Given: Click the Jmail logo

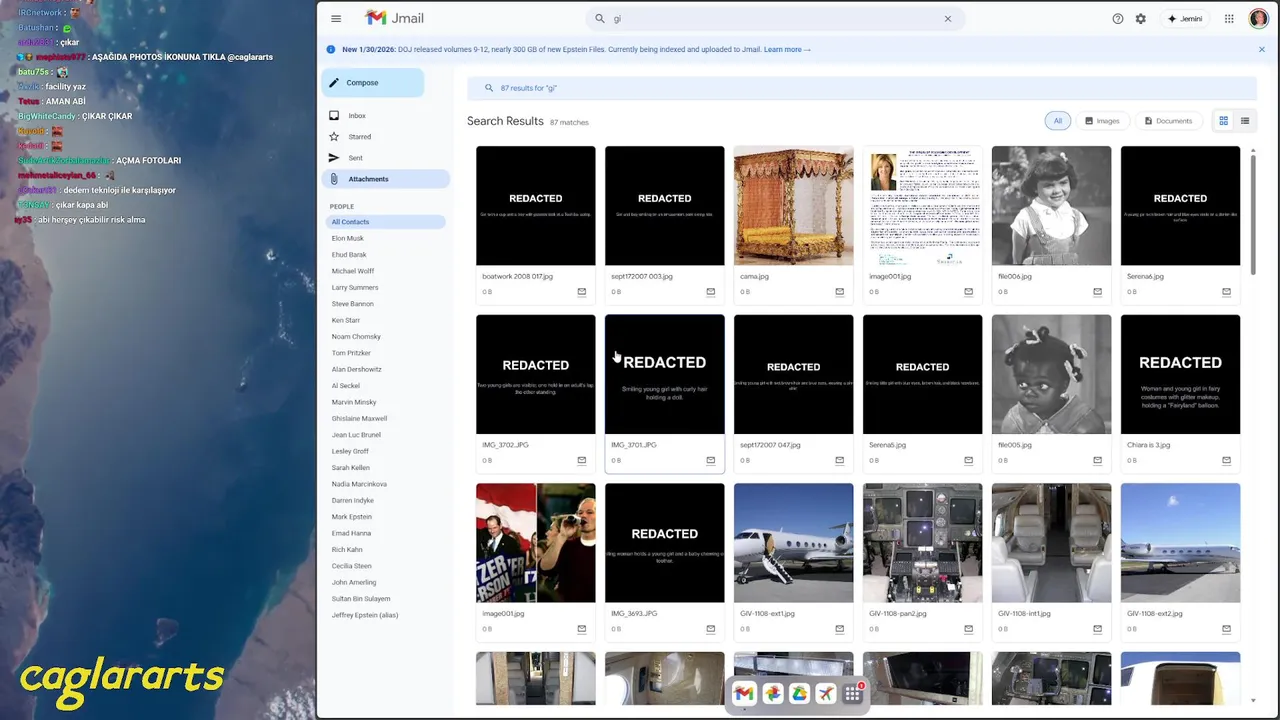Looking at the screenshot, I should click(394, 18).
